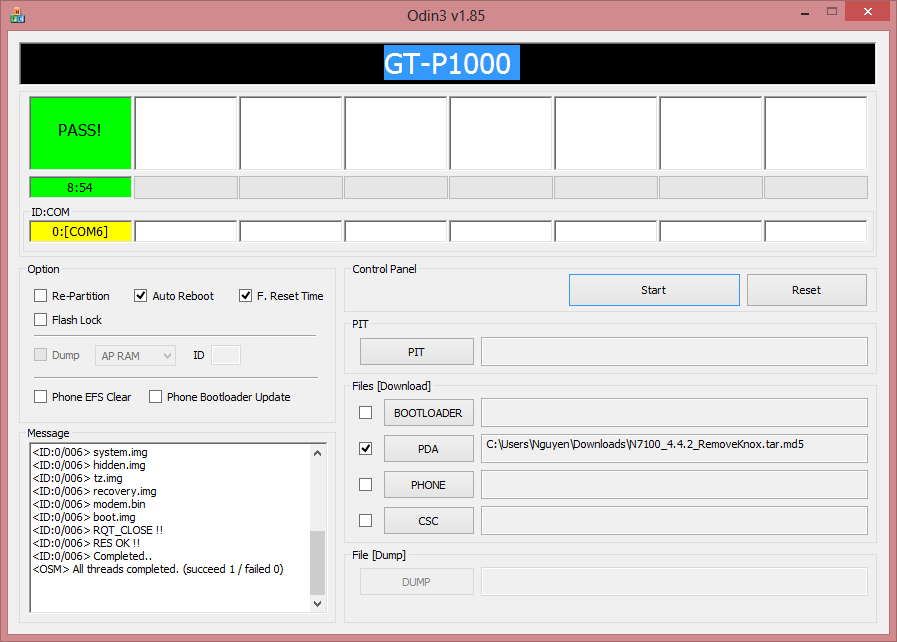
Task: Select a PDA firmware file
Action: point(428,449)
